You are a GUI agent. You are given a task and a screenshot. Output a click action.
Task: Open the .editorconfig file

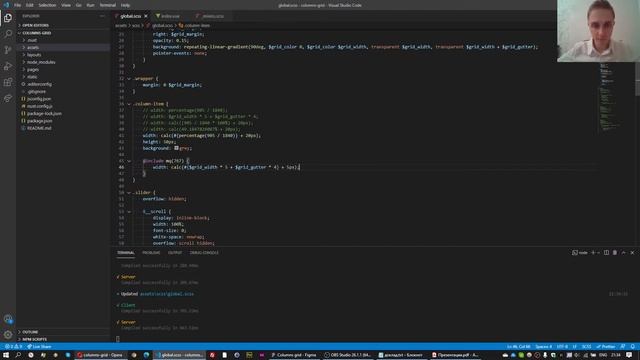(x=63, y=84)
